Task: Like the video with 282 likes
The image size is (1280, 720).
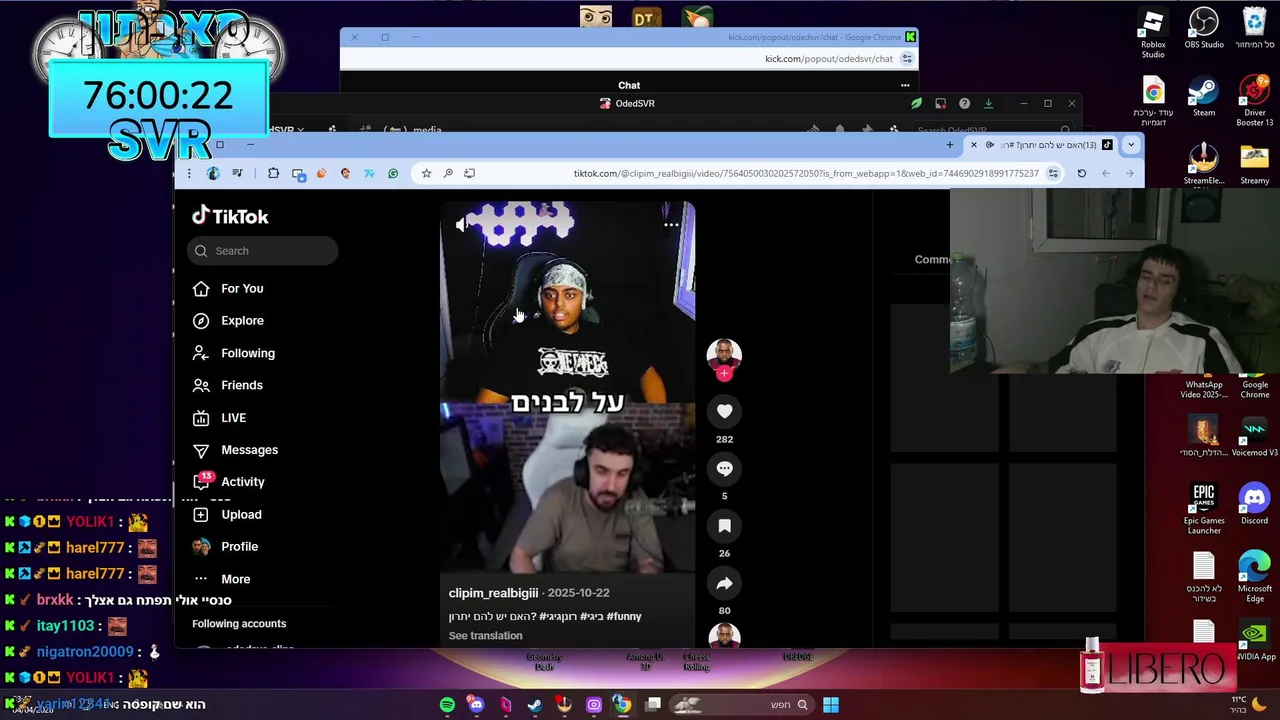Action: 724,411
